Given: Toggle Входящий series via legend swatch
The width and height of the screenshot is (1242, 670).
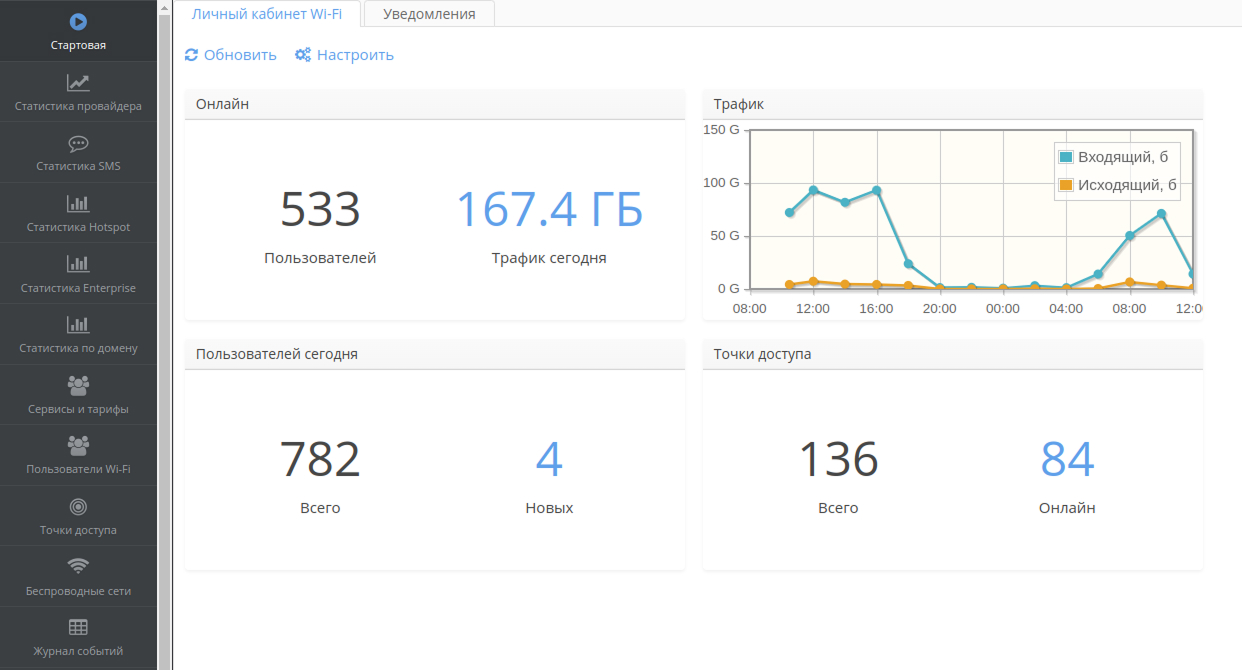Looking at the screenshot, I should pyautogui.click(x=1066, y=157).
